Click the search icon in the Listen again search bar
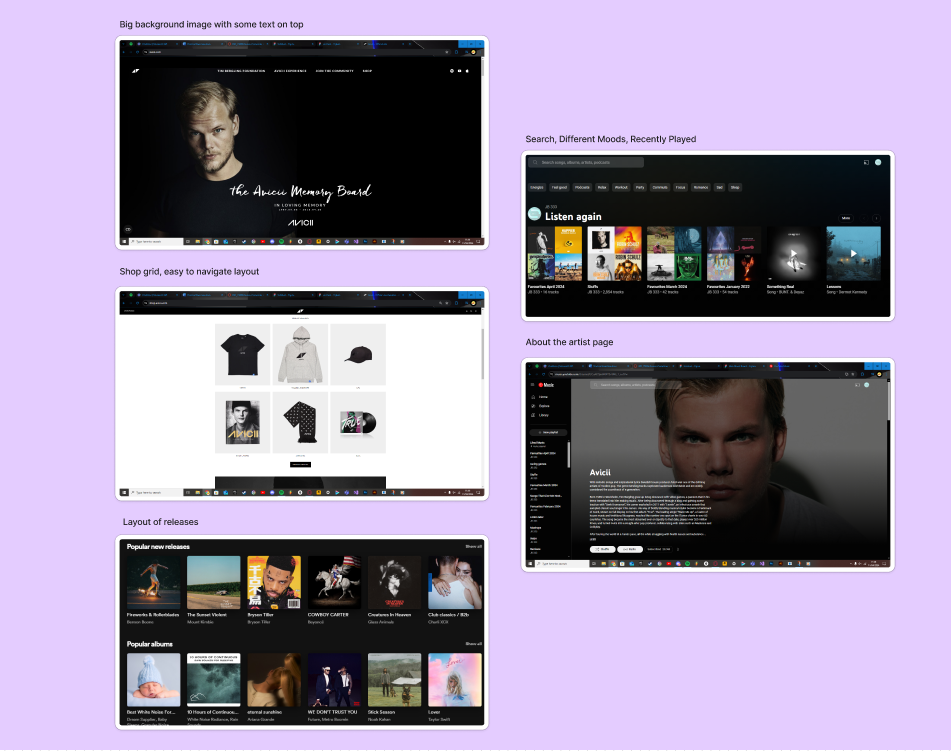 [x=535, y=162]
